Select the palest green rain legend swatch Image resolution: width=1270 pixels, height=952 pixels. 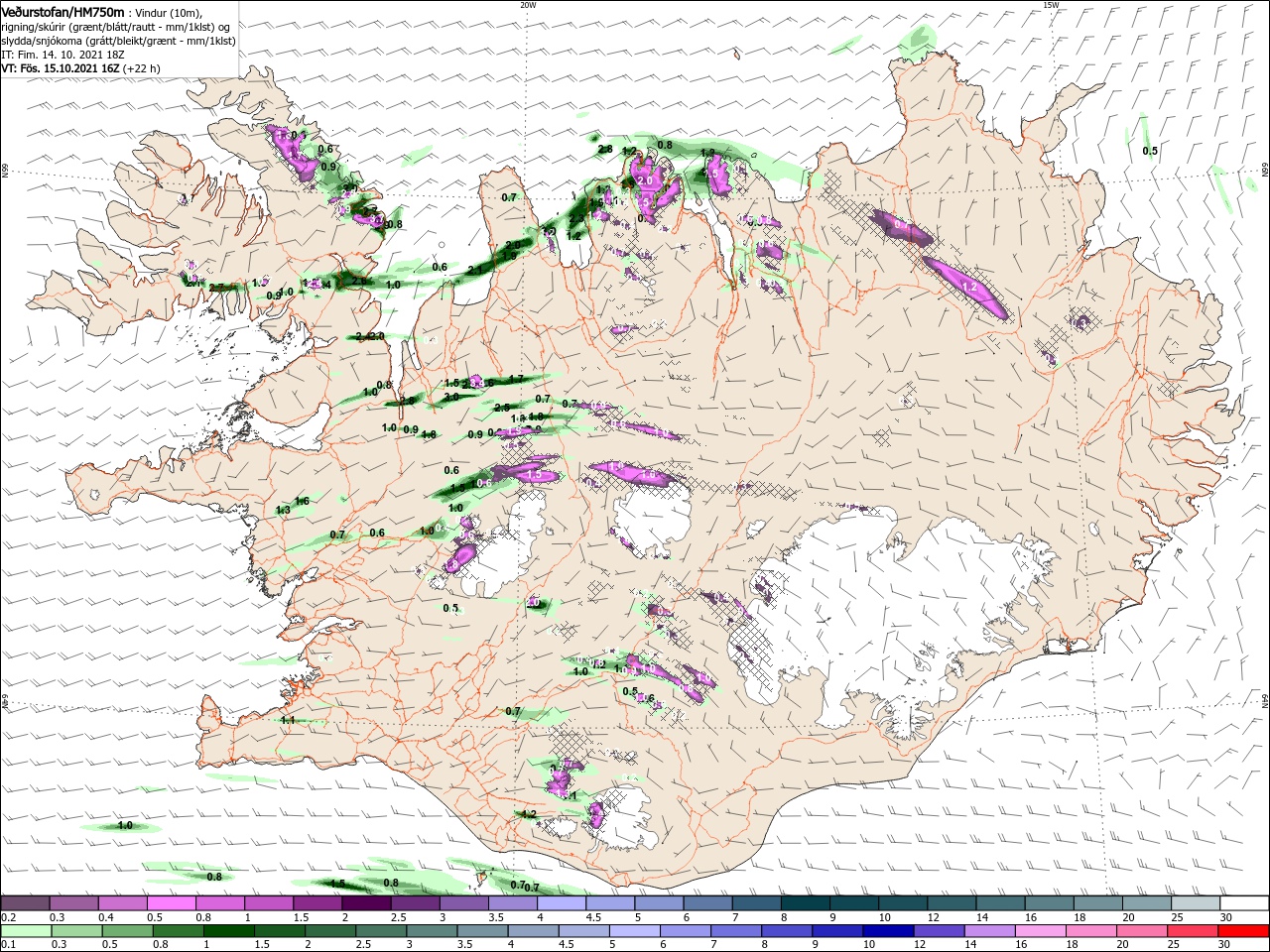coord(25,931)
